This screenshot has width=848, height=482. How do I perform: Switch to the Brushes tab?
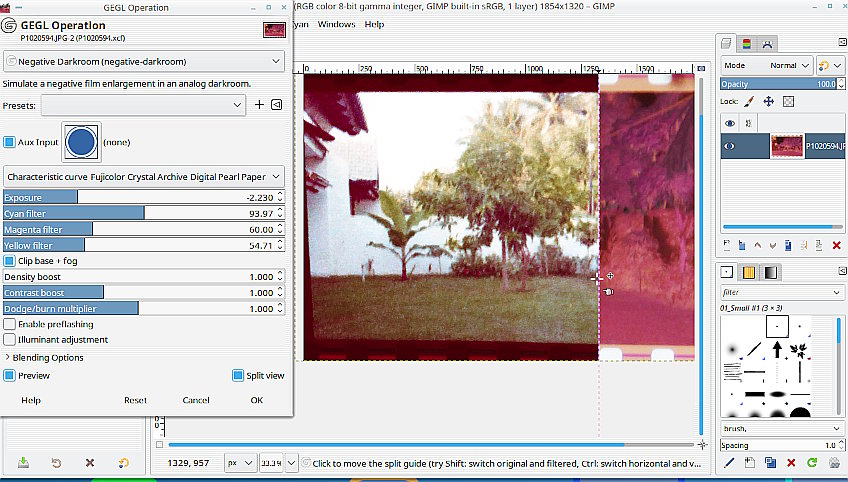point(727,272)
